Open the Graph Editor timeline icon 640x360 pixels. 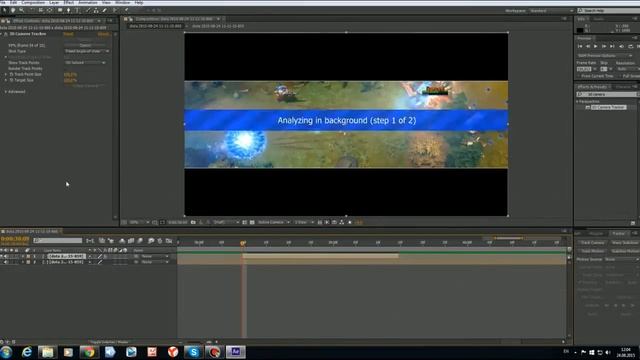(169, 241)
